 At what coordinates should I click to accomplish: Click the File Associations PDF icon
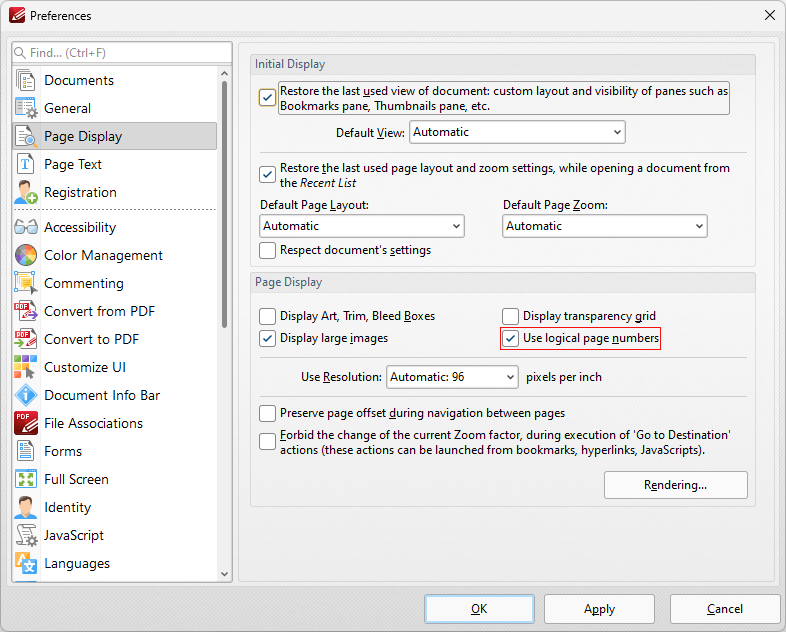point(26,424)
